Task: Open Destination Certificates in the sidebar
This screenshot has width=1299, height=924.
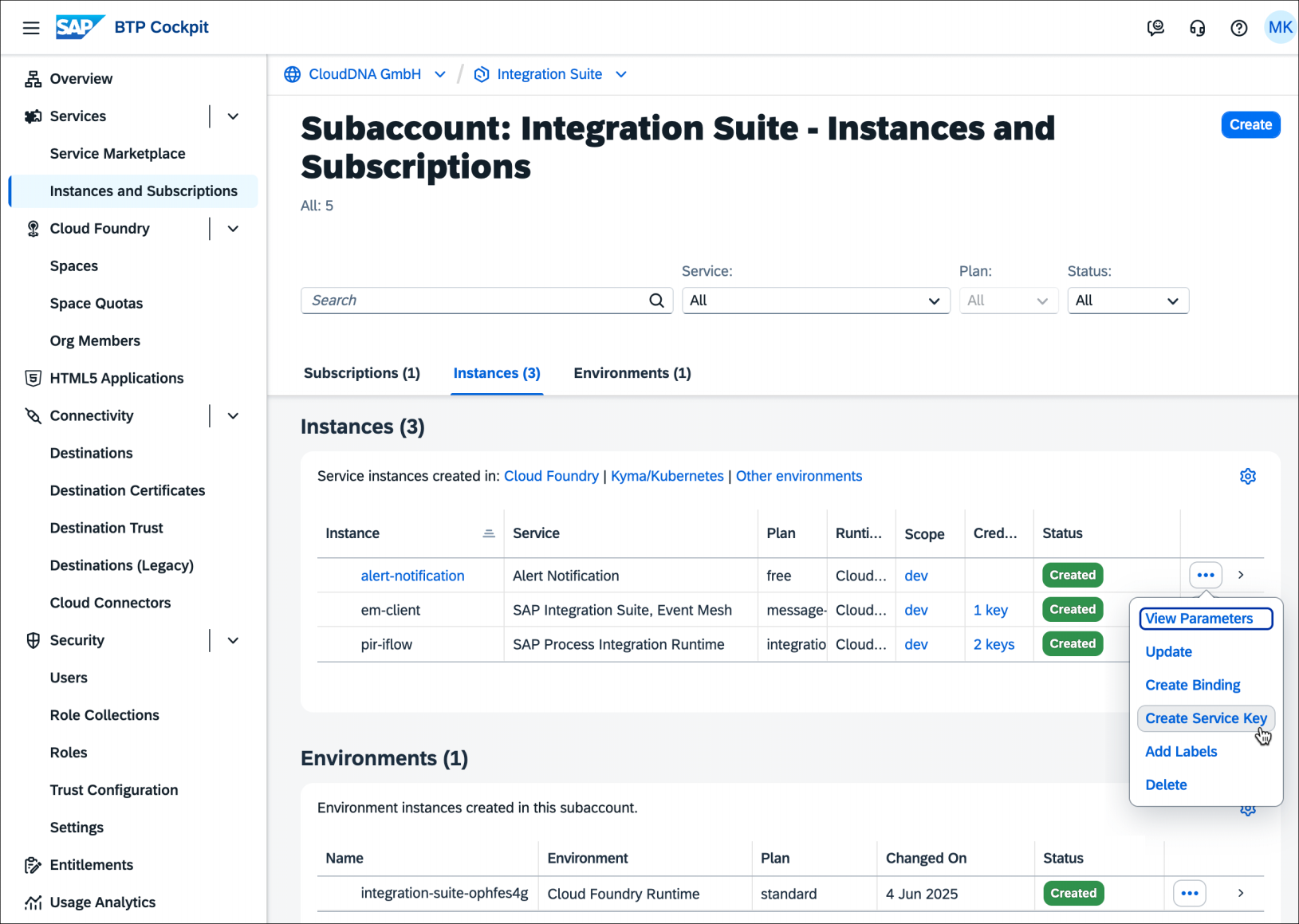Action: coord(128,490)
